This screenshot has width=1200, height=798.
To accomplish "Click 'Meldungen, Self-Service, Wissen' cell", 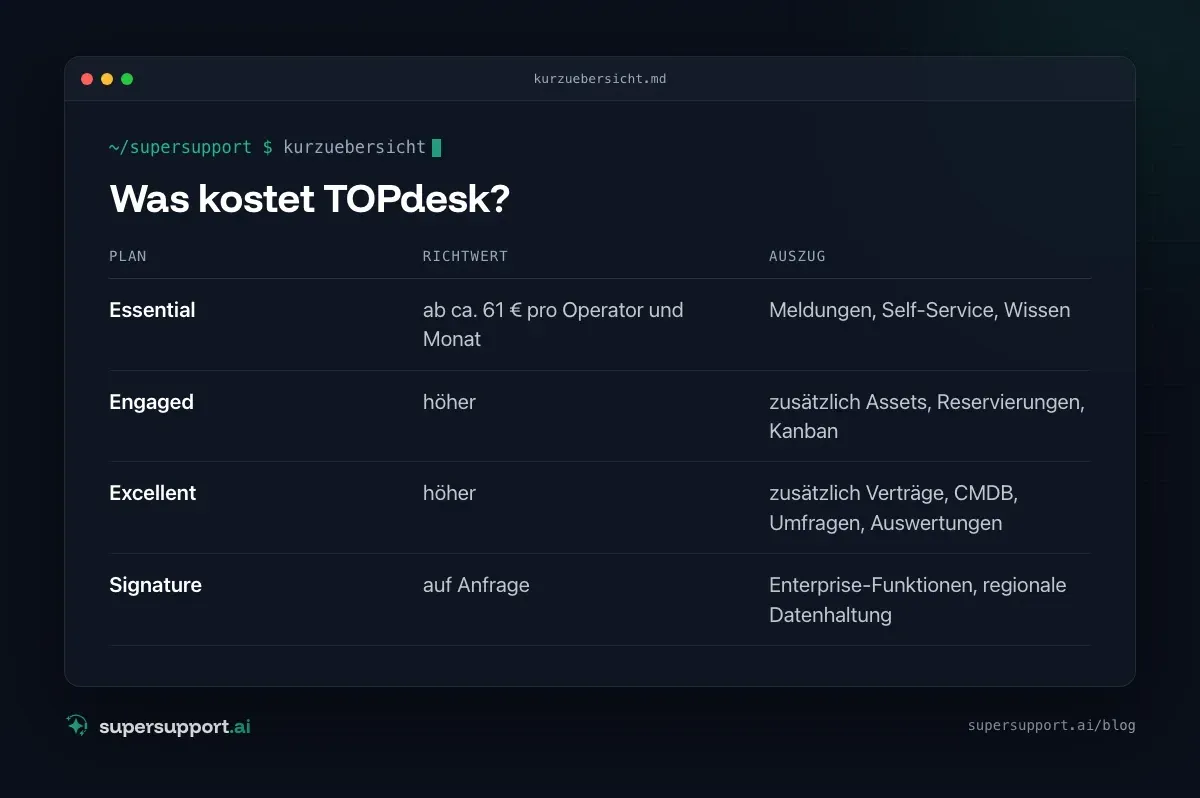I will (920, 310).
